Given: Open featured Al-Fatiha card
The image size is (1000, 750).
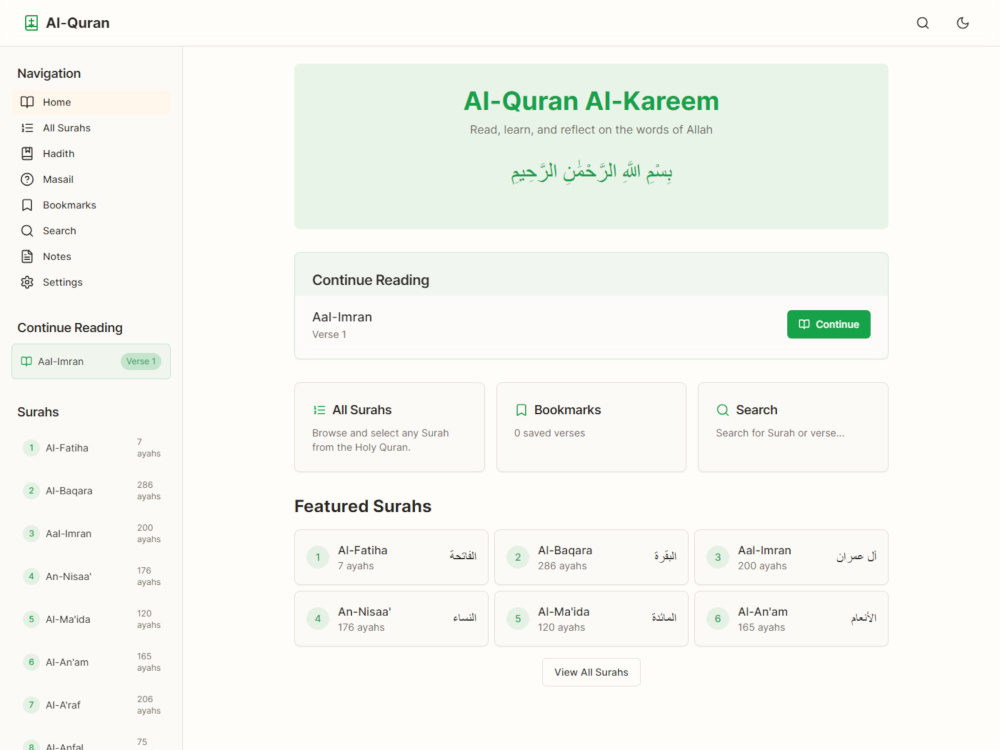Looking at the screenshot, I should tap(391, 557).
